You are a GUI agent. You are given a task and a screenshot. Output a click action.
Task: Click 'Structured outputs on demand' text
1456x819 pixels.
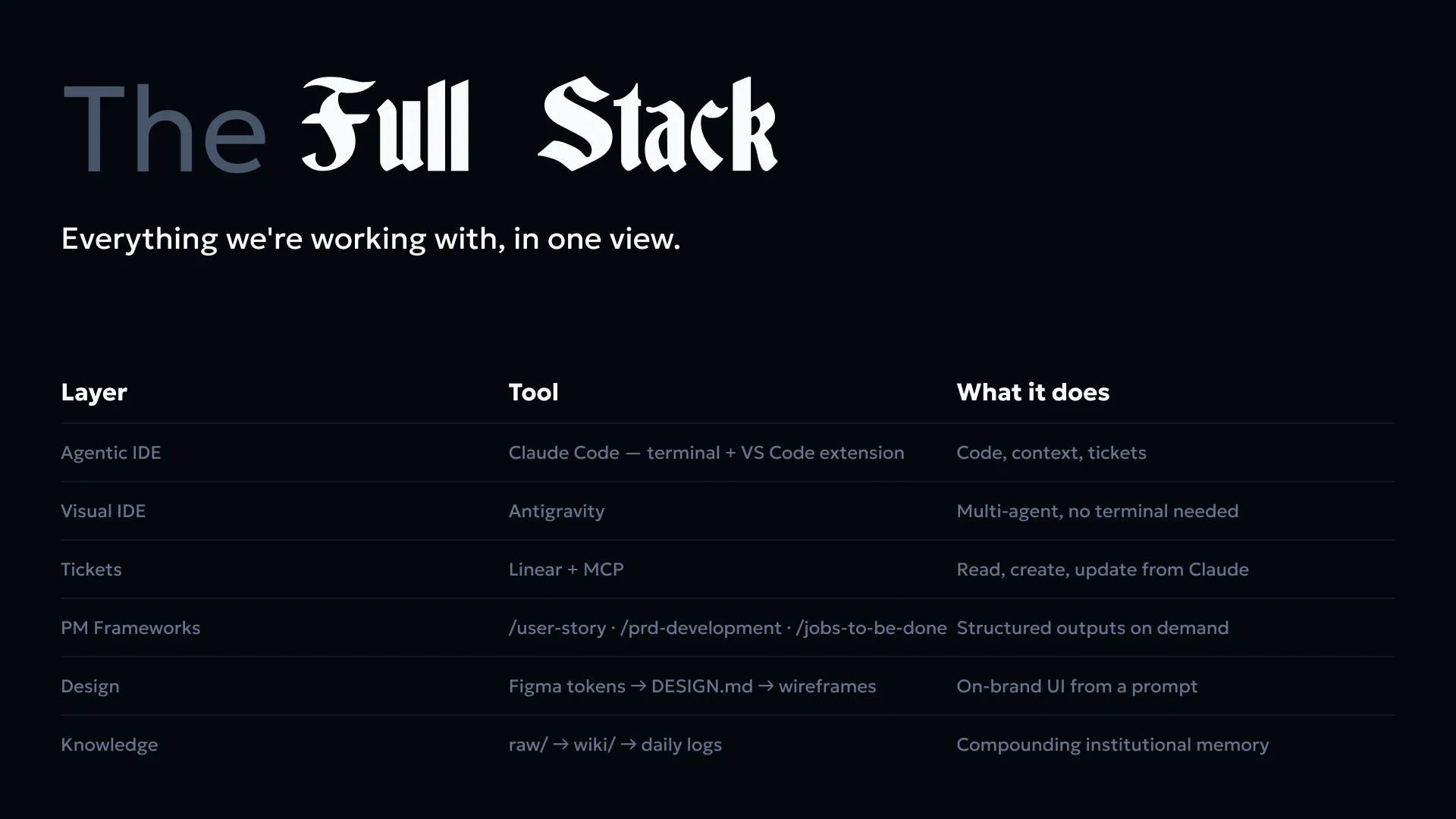[1093, 629]
